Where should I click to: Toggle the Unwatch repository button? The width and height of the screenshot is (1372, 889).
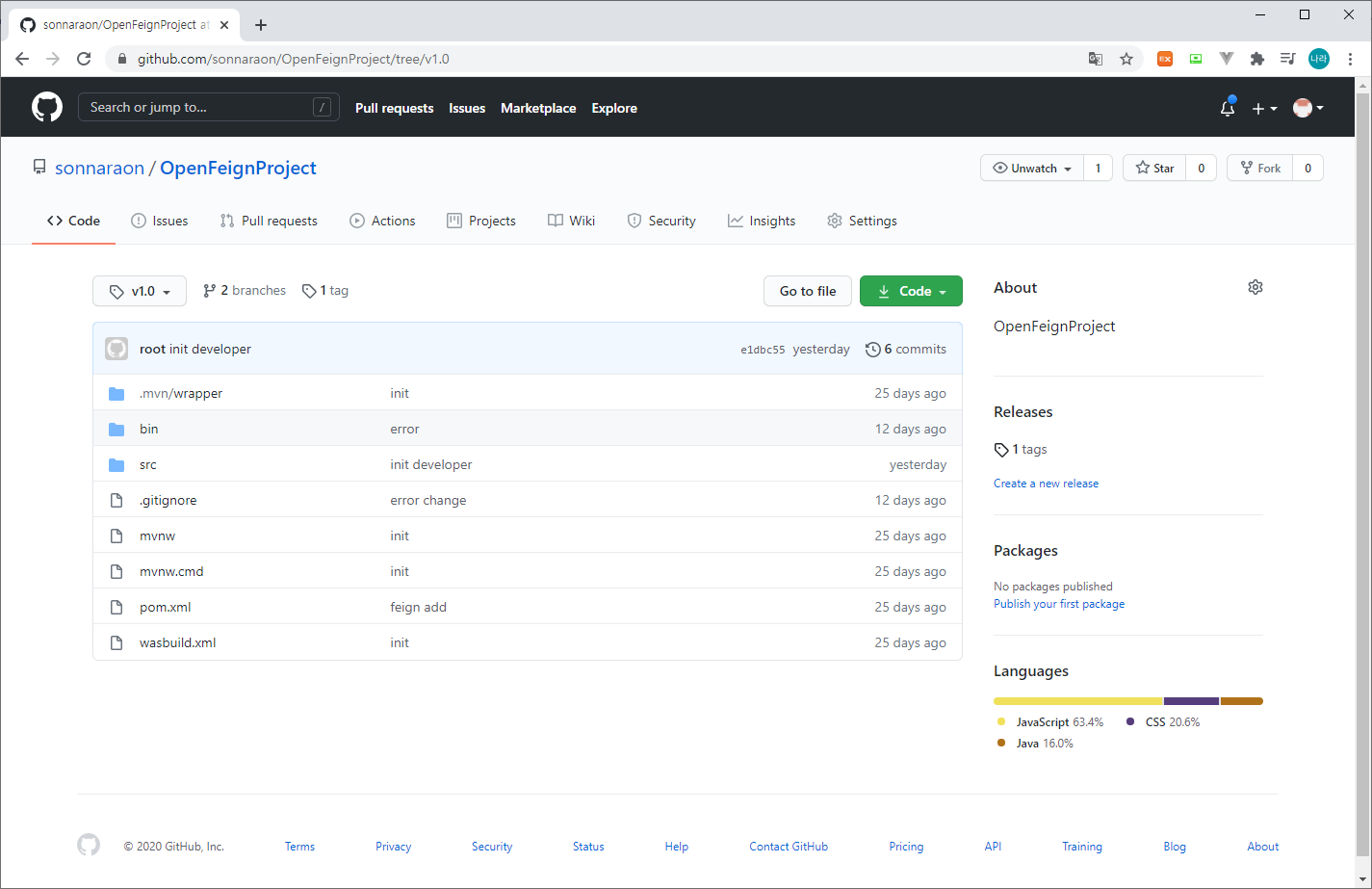tap(1032, 168)
